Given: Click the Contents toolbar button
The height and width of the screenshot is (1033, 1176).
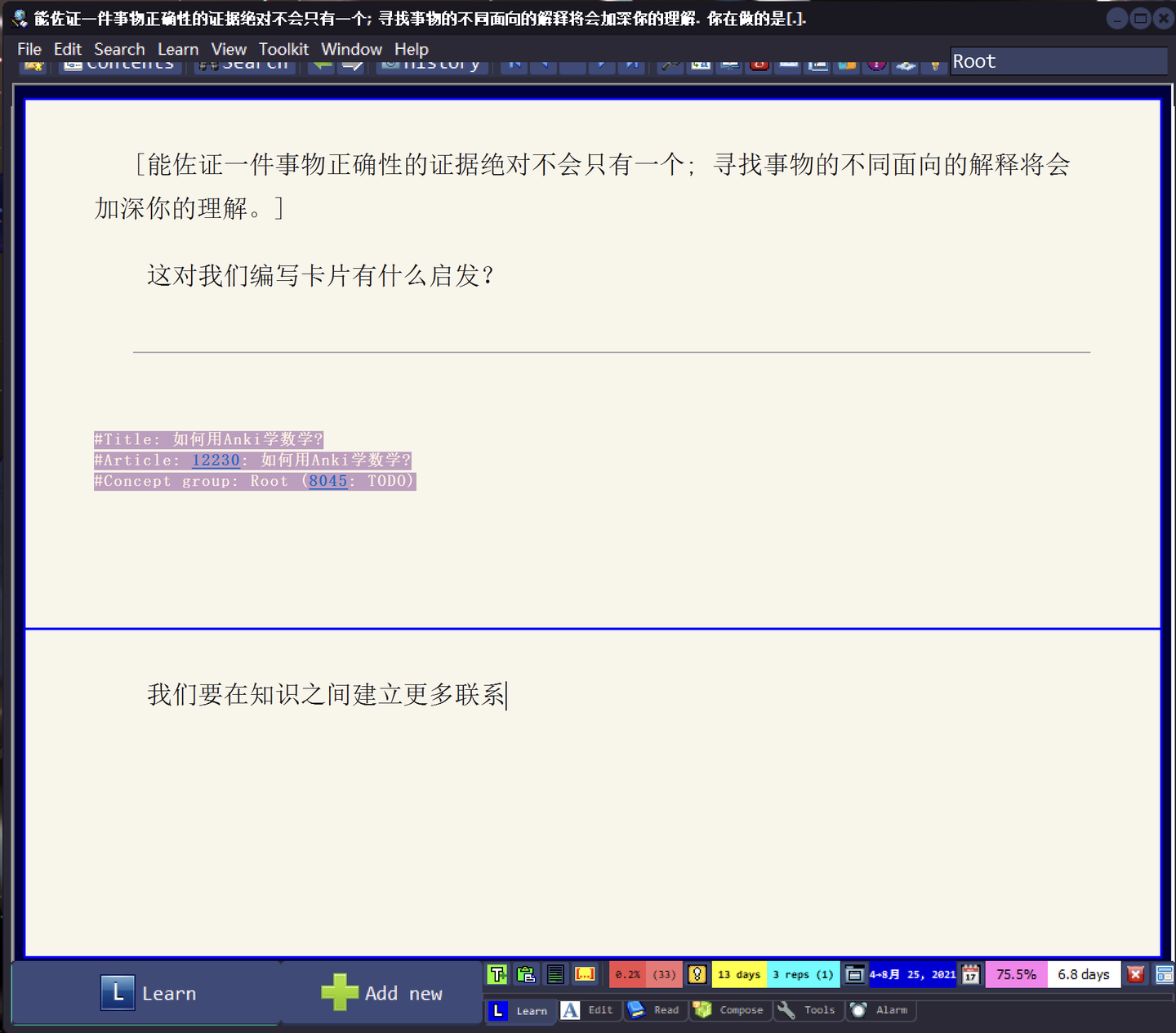Looking at the screenshot, I should point(119,65).
